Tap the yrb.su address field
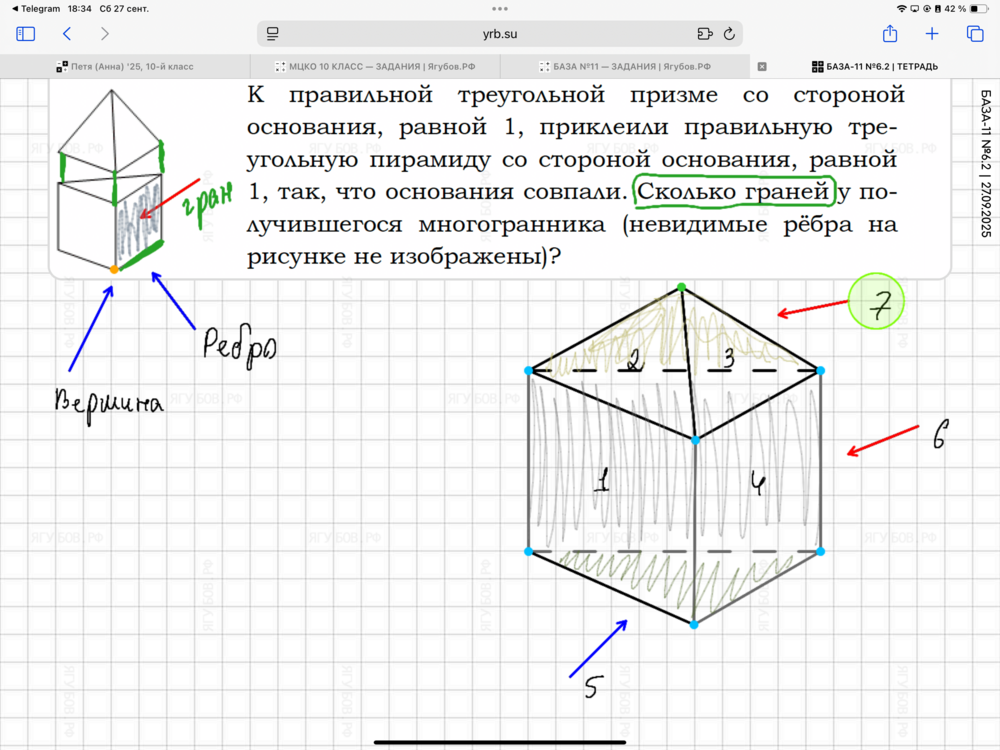 coord(500,33)
